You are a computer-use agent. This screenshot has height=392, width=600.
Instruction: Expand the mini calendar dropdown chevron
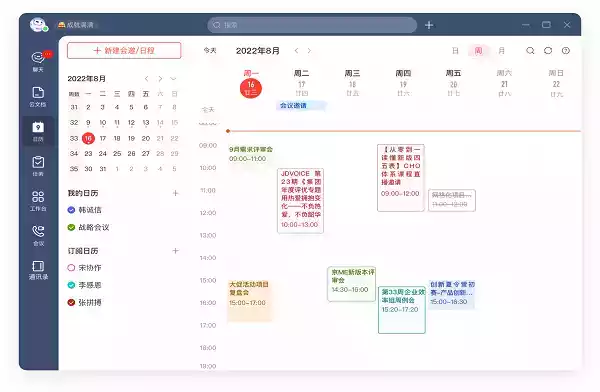click(x=173, y=78)
